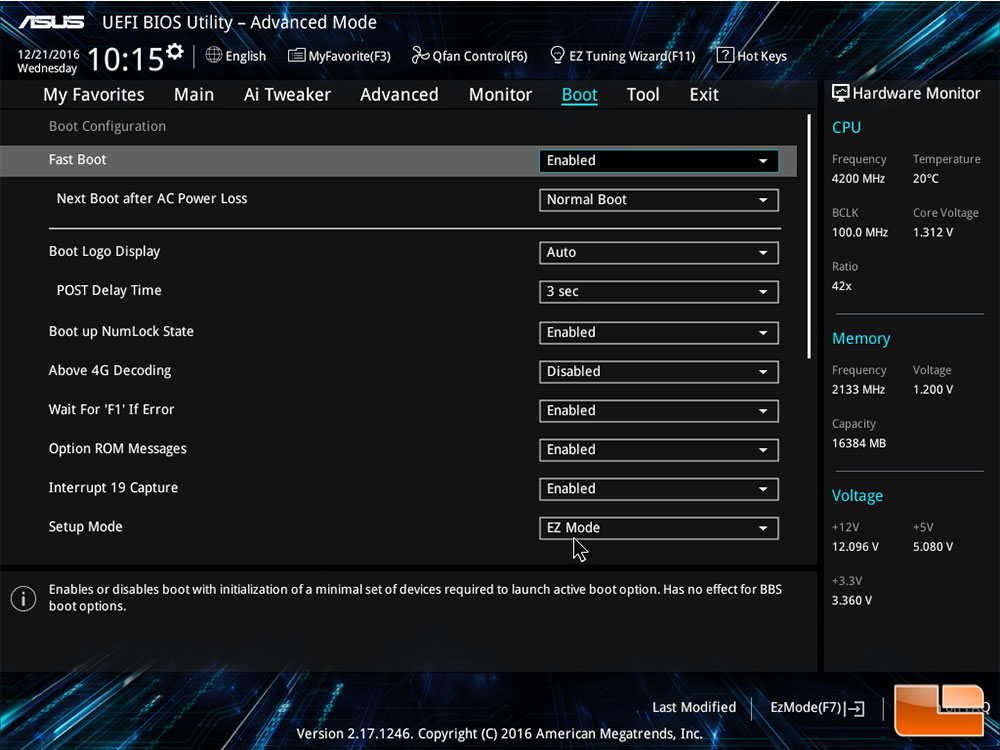Click the settings gear icon beside the clock

pos(175,51)
